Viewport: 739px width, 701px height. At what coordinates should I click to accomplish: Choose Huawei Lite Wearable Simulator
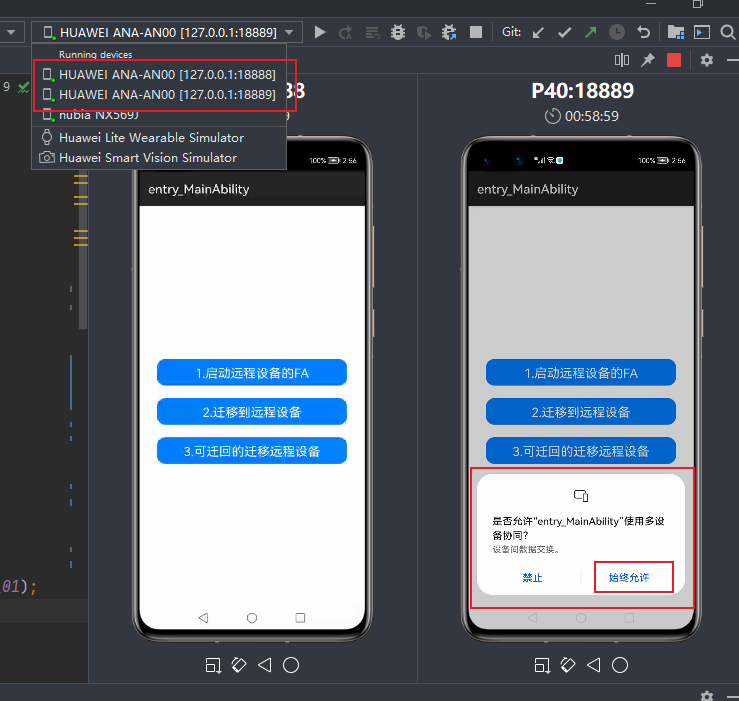point(151,137)
